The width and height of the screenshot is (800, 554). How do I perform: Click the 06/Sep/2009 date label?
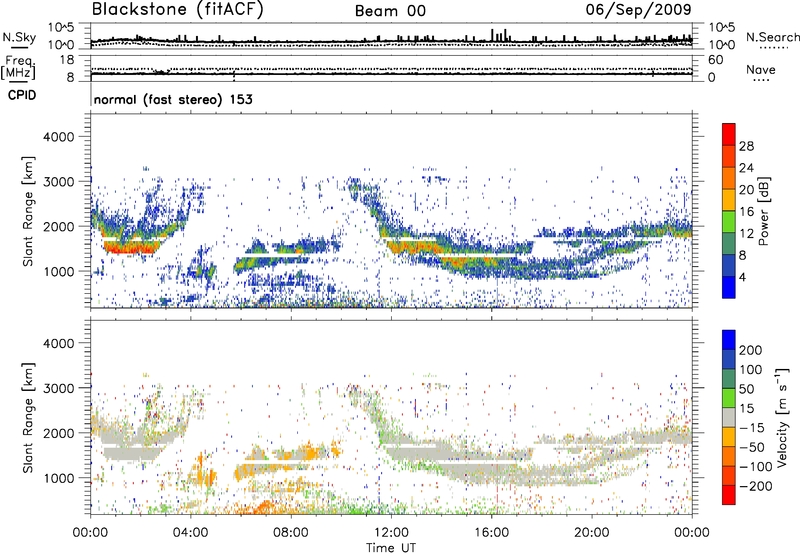coord(638,10)
